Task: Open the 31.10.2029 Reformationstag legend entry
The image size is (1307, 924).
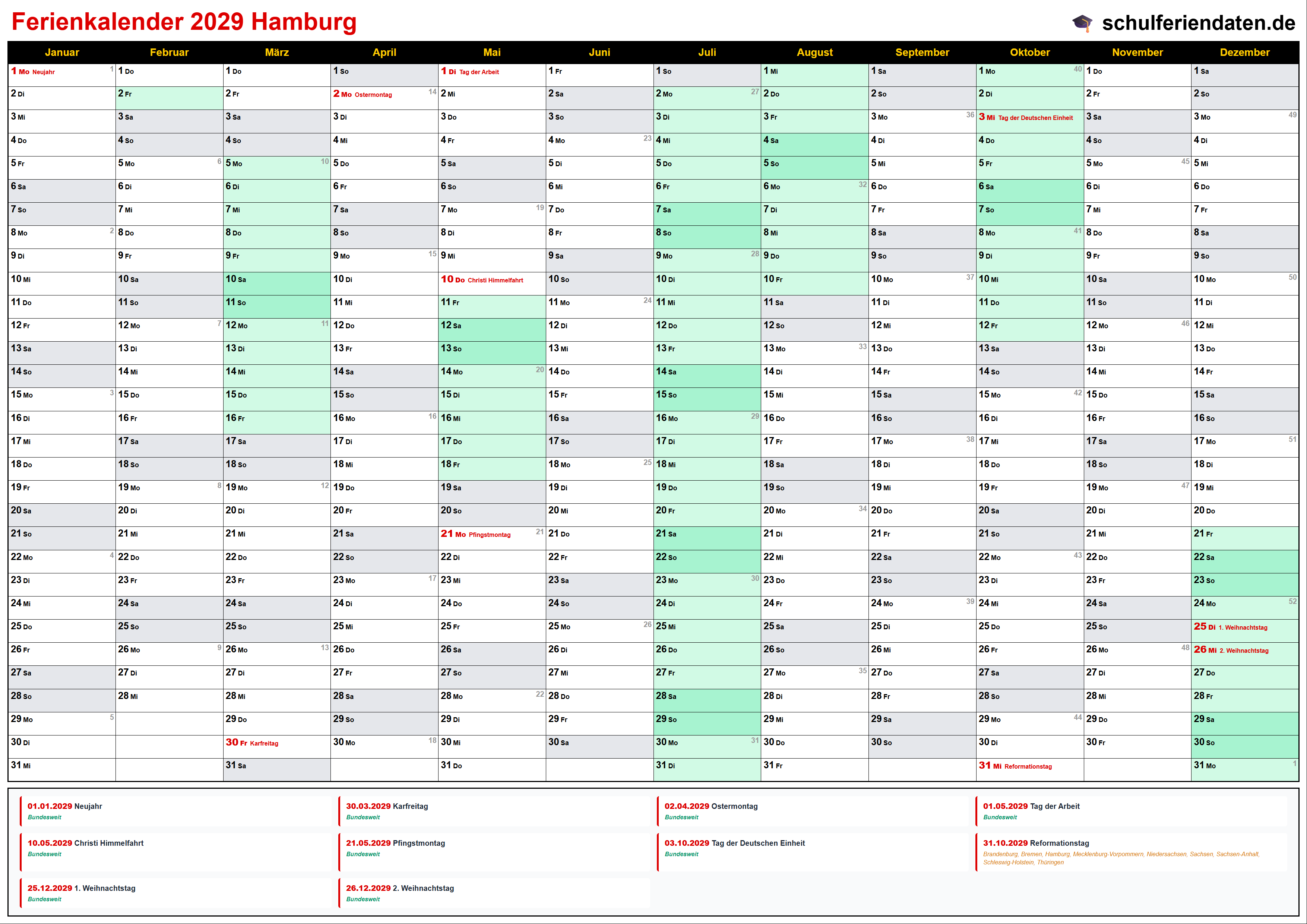Action: tap(1036, 844)
